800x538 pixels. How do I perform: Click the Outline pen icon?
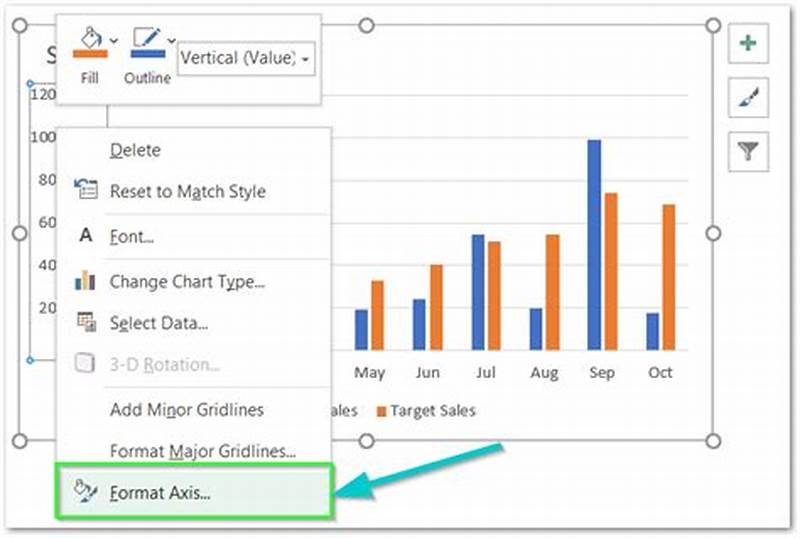(147, 38)
